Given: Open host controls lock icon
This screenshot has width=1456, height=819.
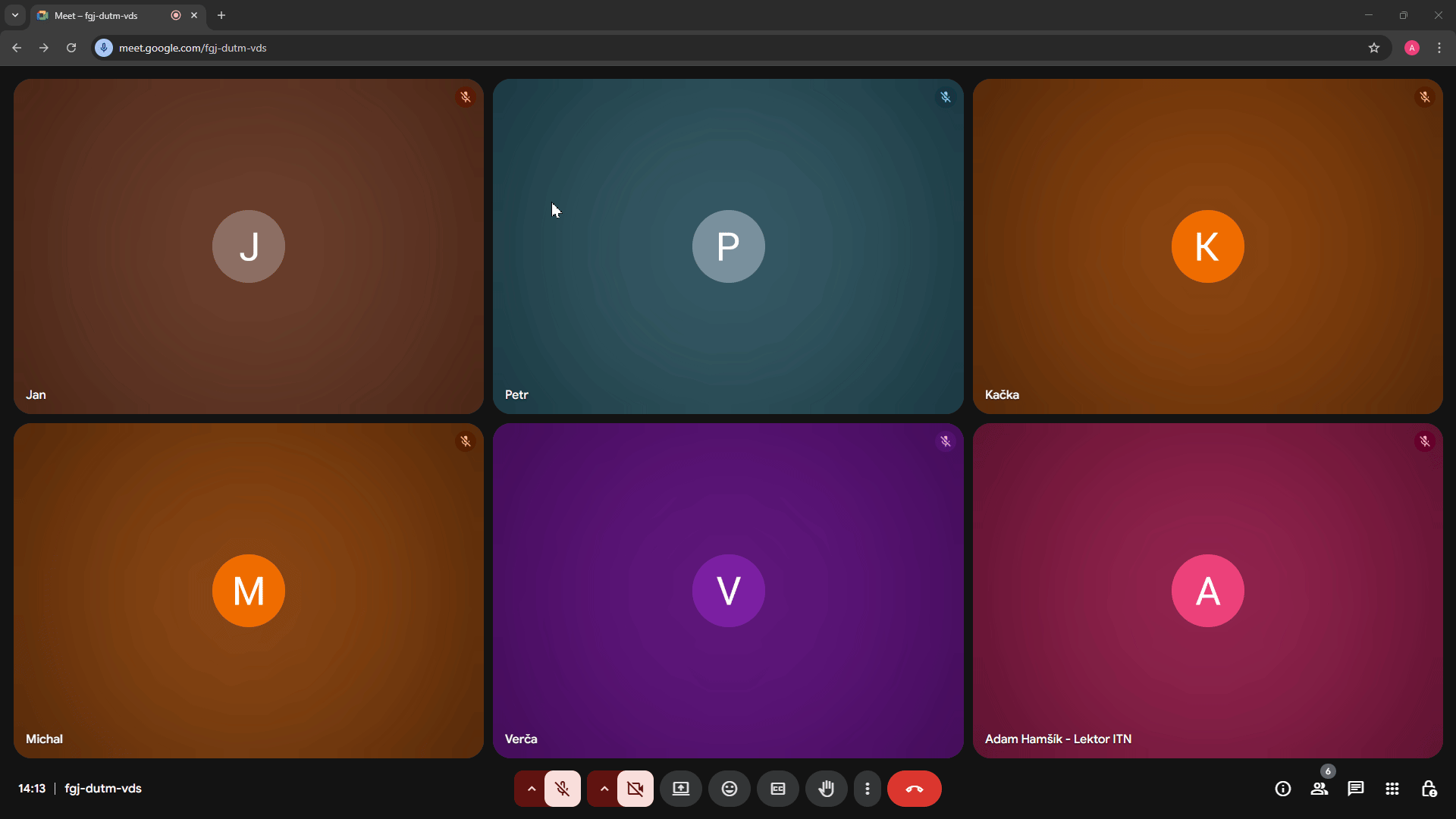Looking at the screenshot, I should coord(1428,789).
